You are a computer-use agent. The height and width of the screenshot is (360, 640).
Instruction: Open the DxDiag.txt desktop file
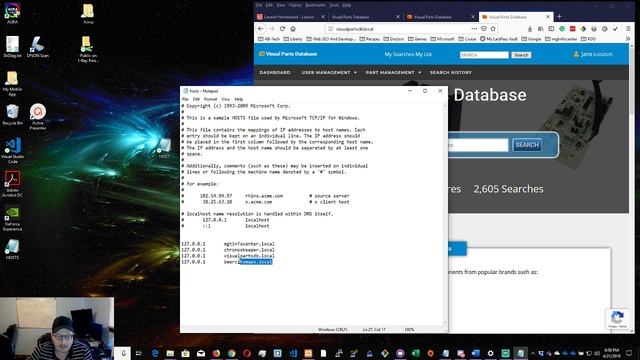click(12, 47)
